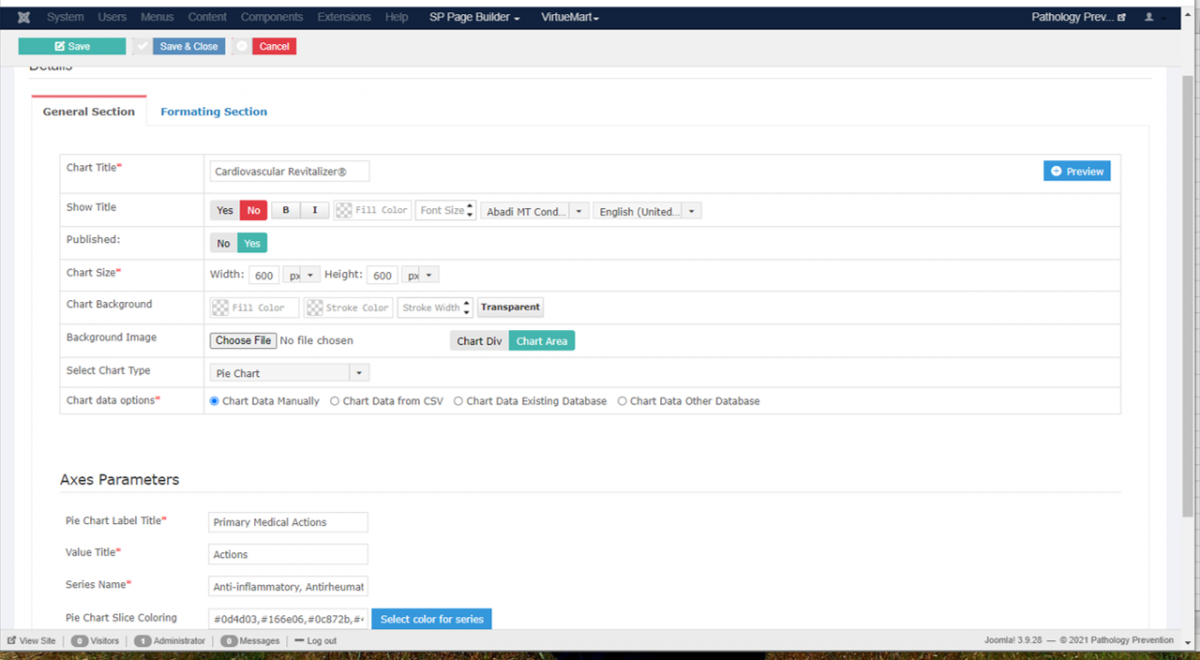
Task: Click the user account icon in top bar
Action: [1149, 17]
